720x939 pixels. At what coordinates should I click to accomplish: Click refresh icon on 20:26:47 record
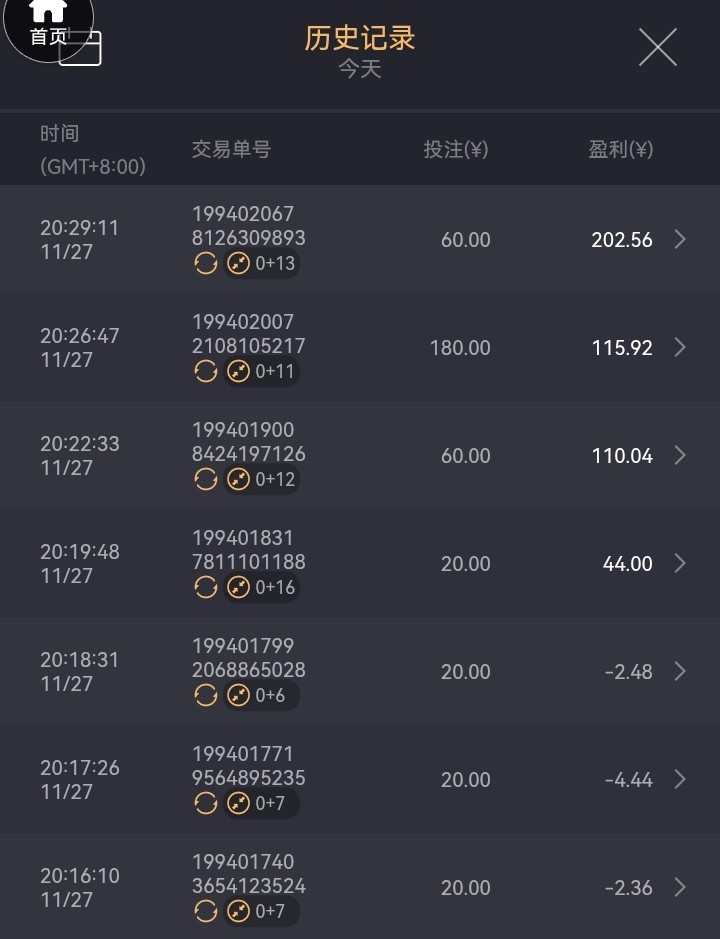coord(205,371)
